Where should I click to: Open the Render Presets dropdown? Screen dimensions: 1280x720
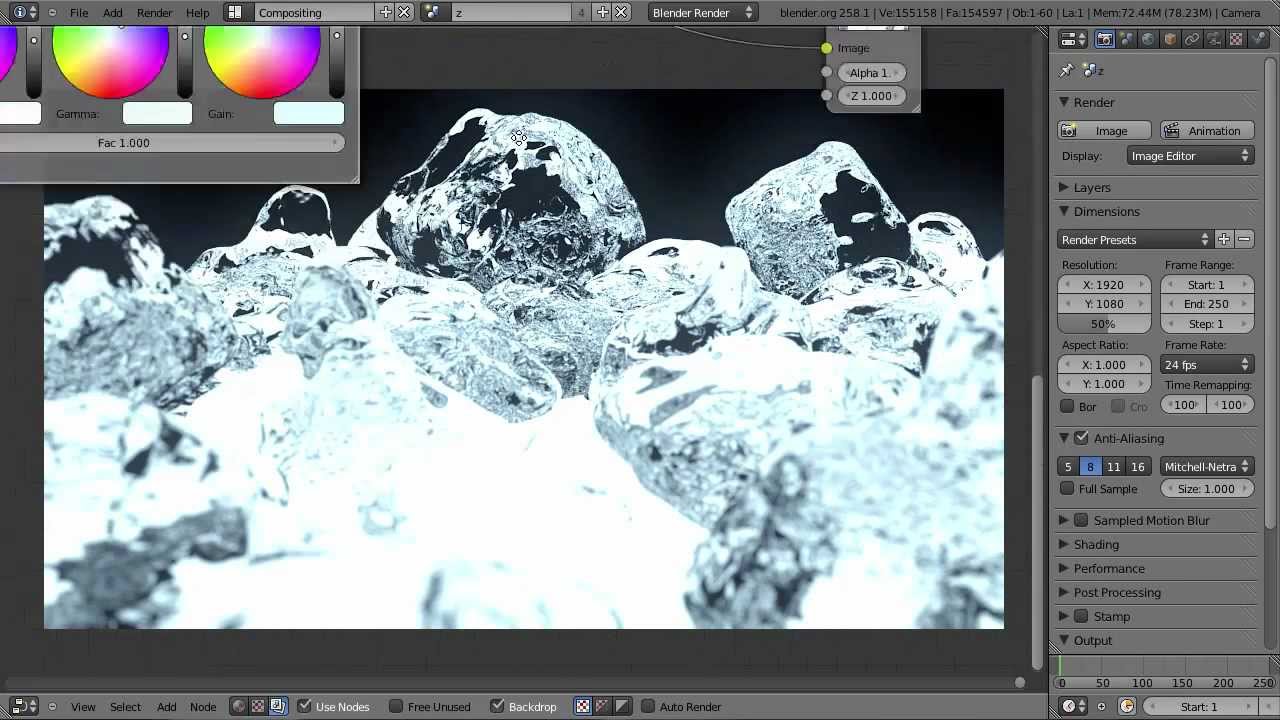pos(1136,239)
